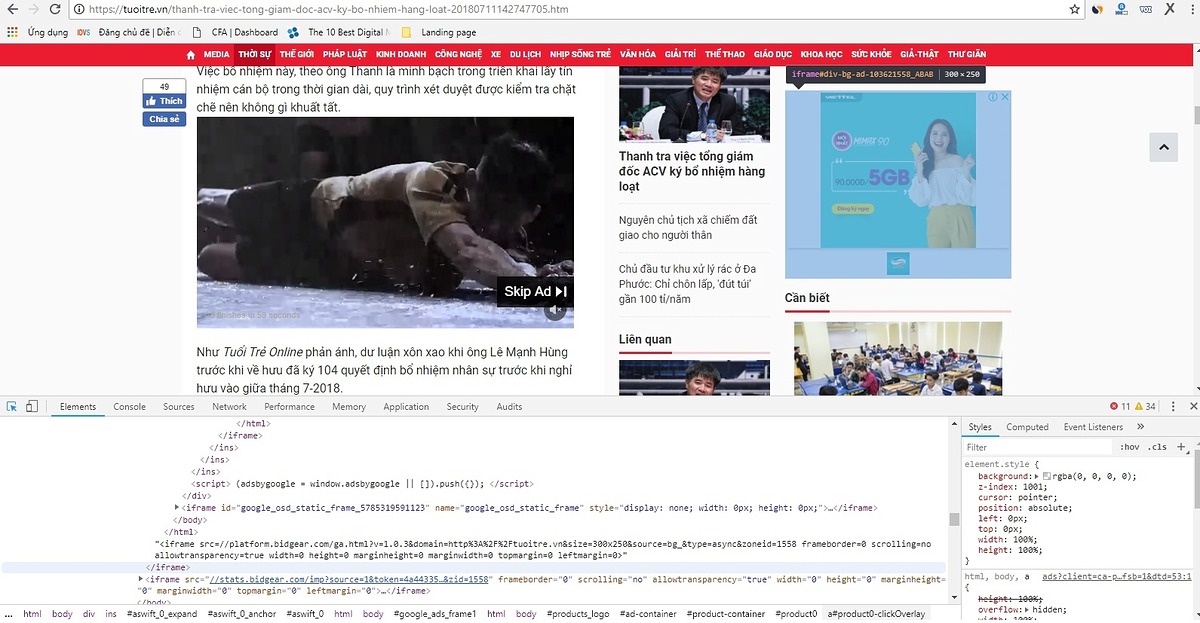
Task: Open article about khu xử lý rác Đa Phước
Action: (687, 284)
